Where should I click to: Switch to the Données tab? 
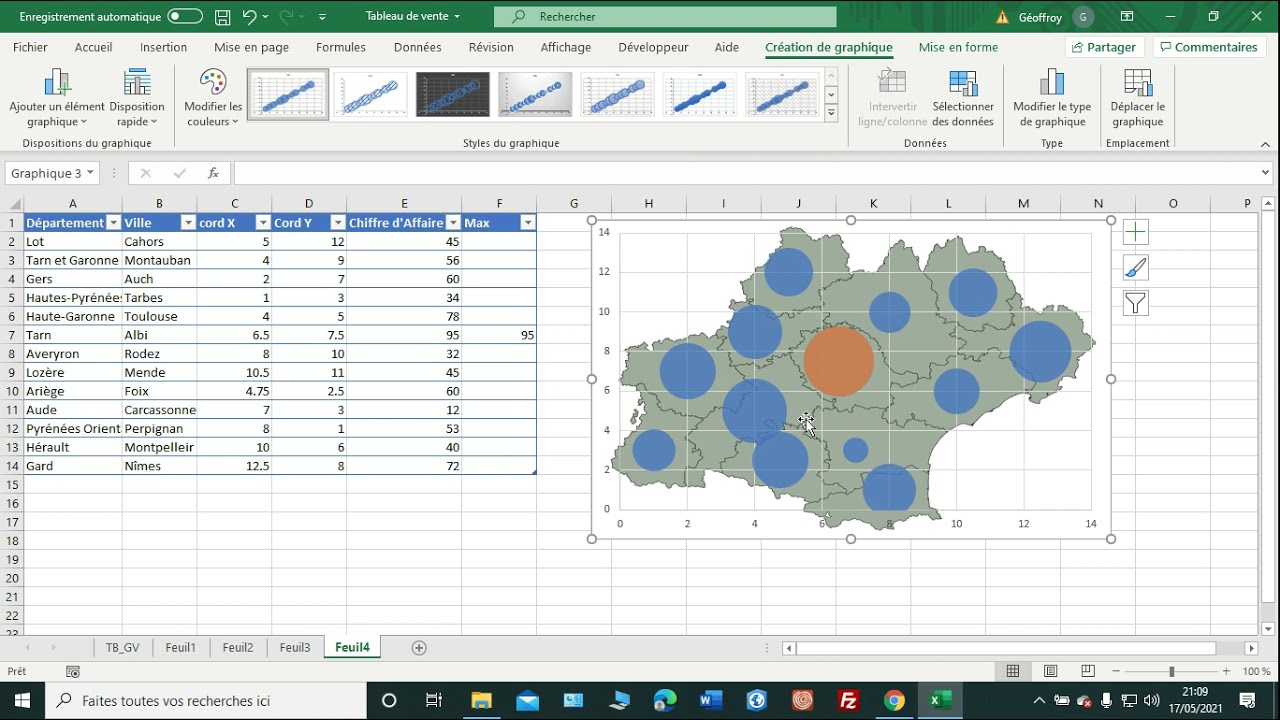point(418,47)
